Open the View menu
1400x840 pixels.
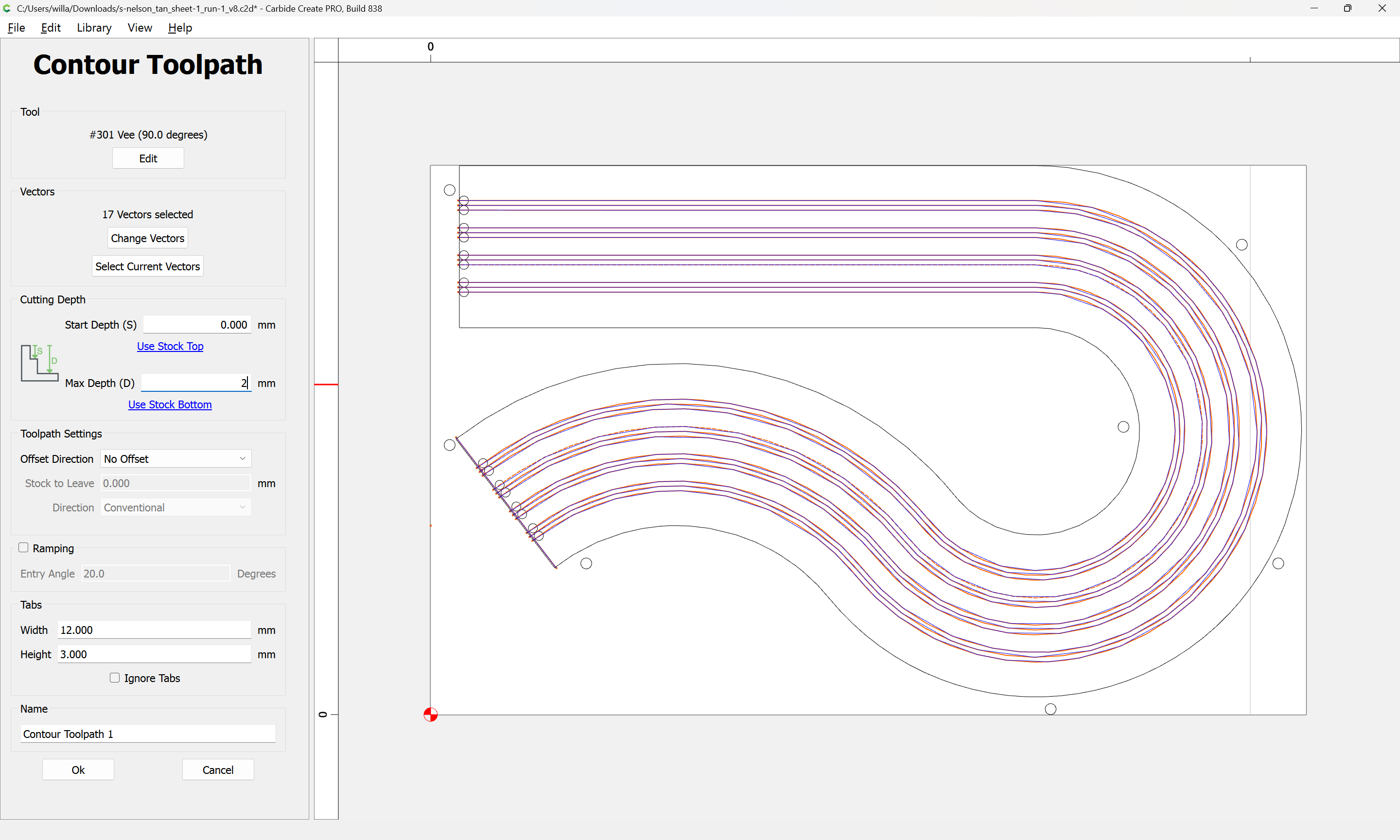(139, 28)
